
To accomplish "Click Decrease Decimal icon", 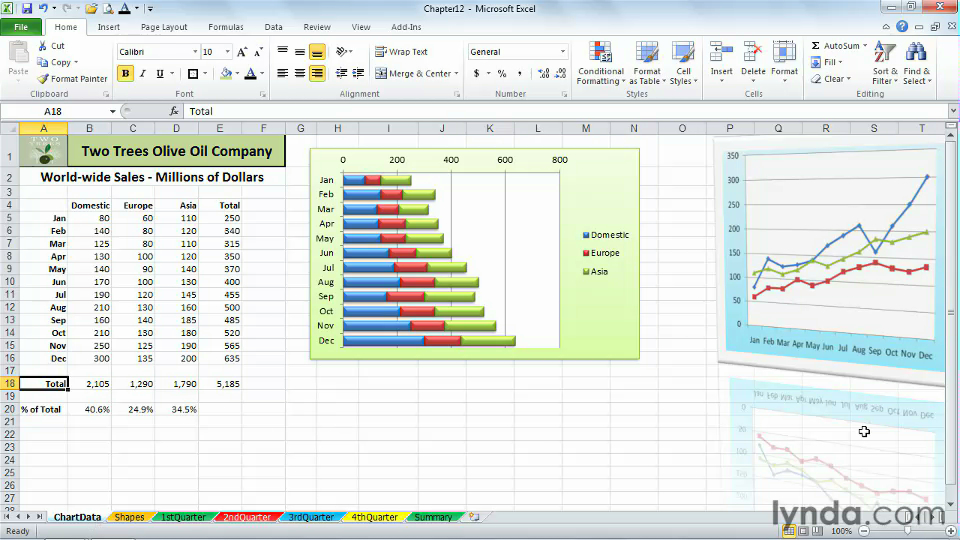I will tap(560, 73).
